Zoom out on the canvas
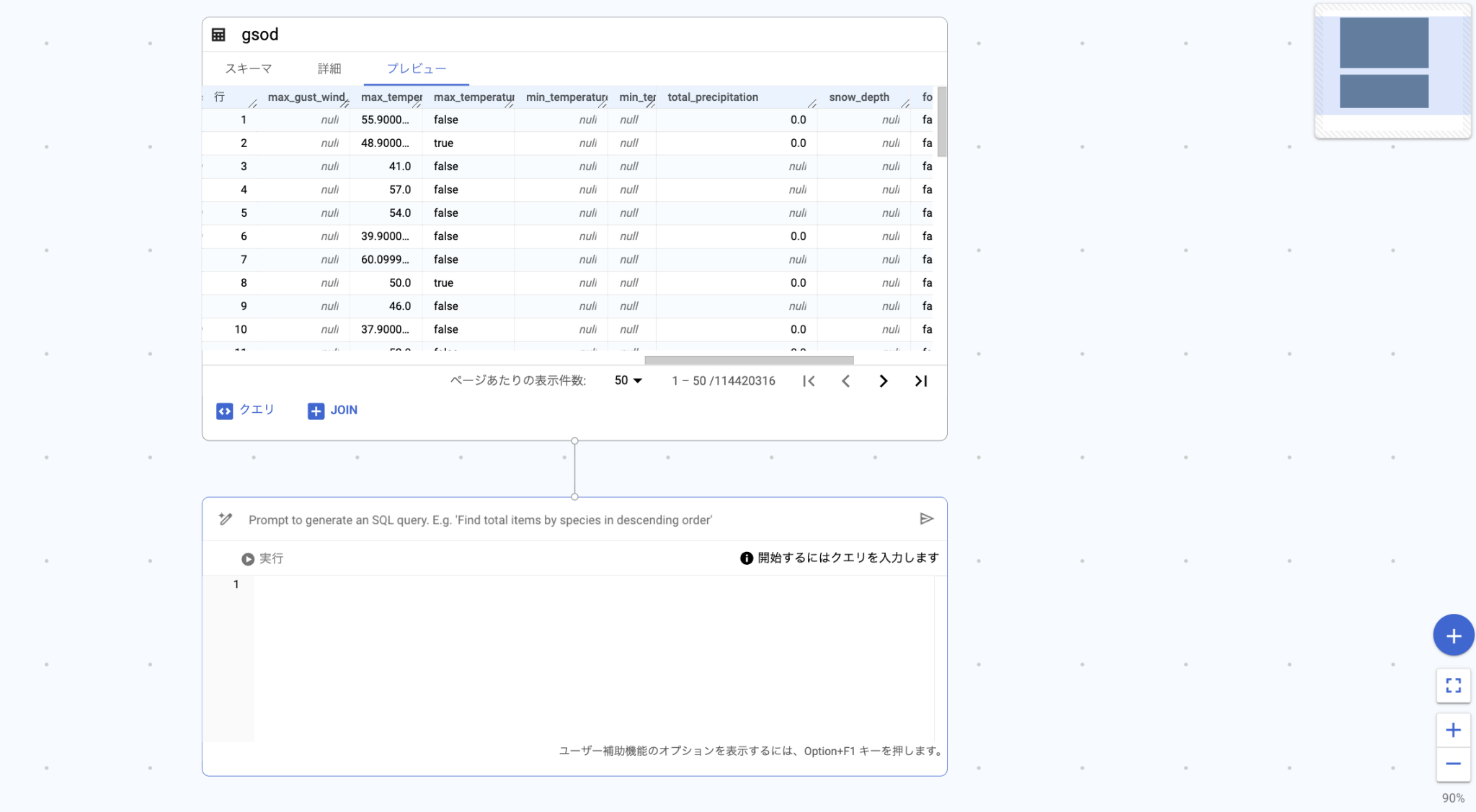 coord(1454,764)
